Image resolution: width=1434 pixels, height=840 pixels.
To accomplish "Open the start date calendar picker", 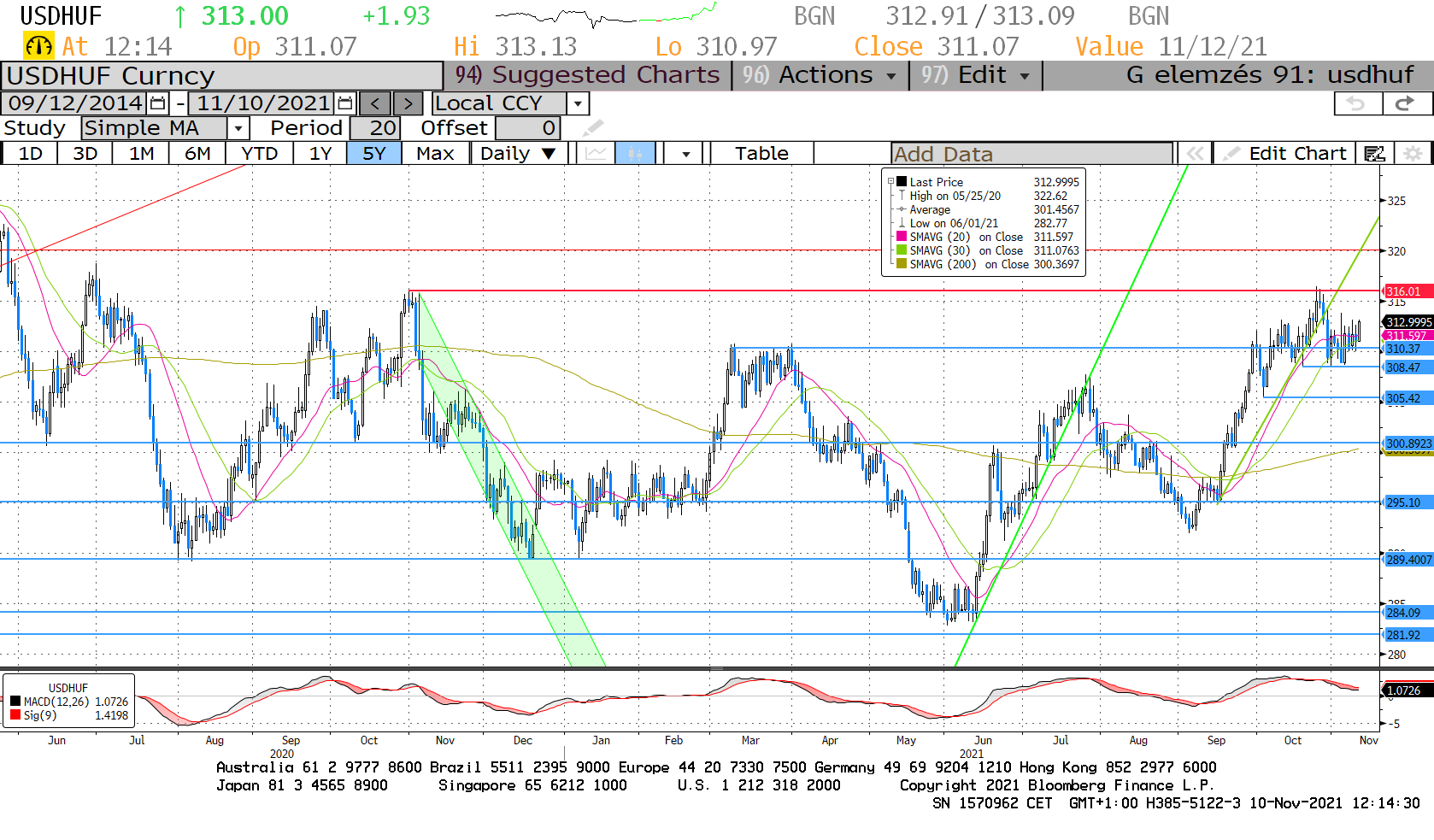I will 158,103.
